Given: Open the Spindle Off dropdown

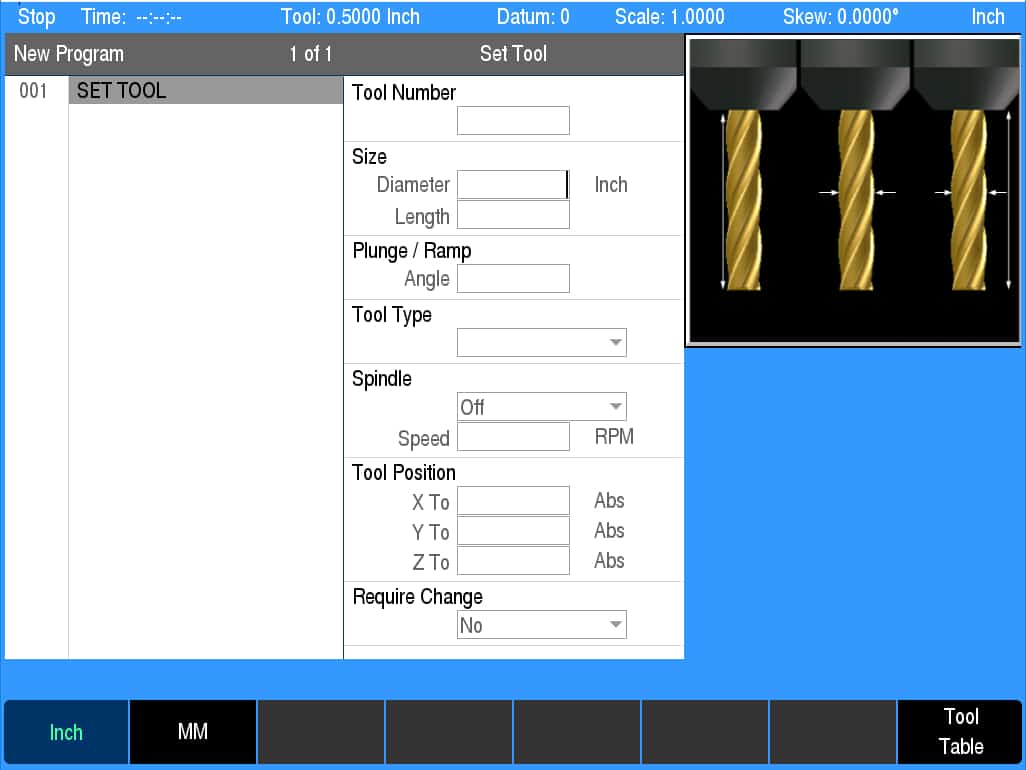Looking at the screenshot, I should 542,406.
